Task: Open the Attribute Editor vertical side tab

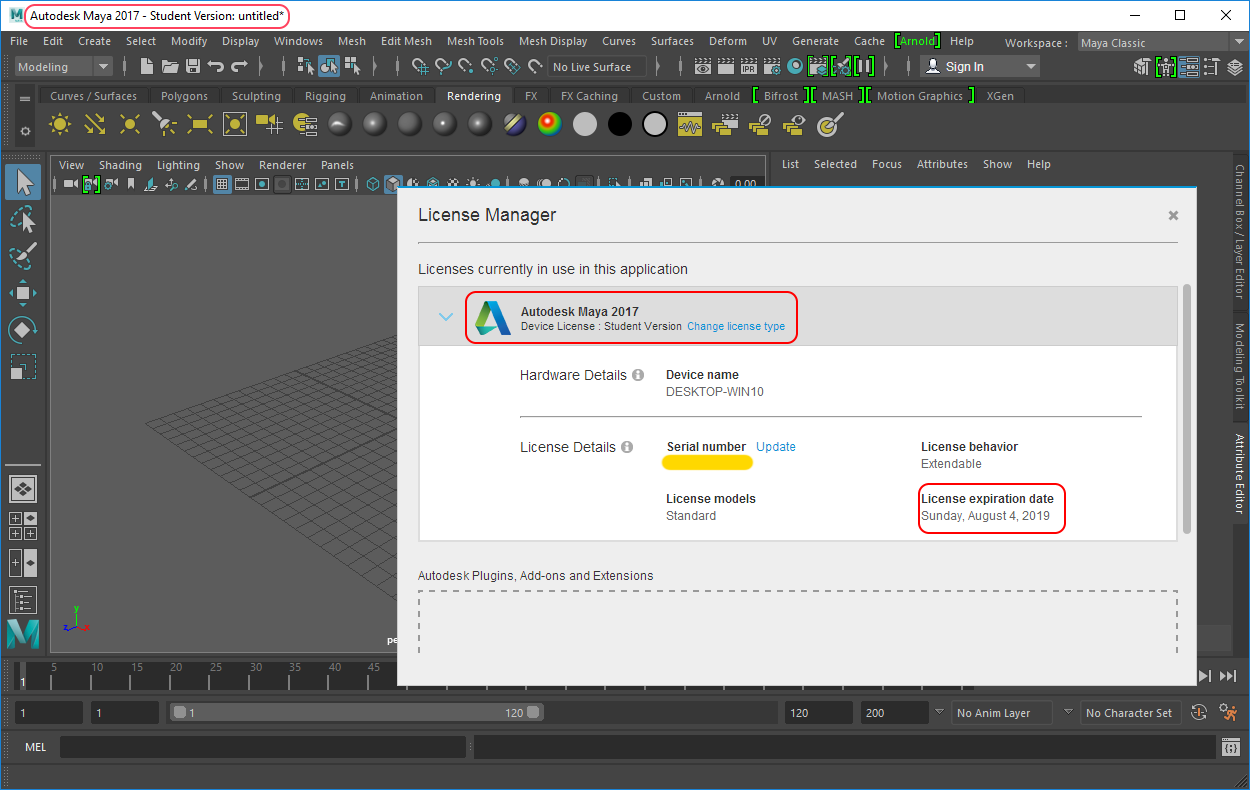Action: tap(1239, 474)
